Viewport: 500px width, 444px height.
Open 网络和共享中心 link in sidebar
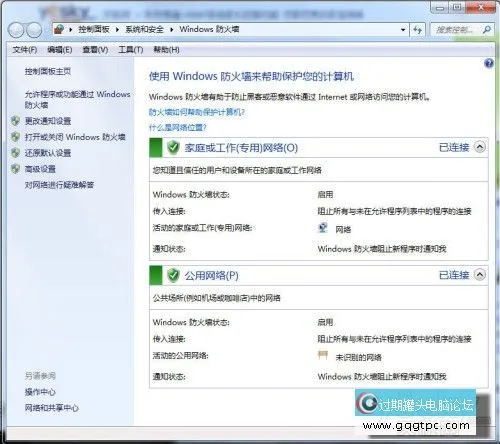(52, 408)
